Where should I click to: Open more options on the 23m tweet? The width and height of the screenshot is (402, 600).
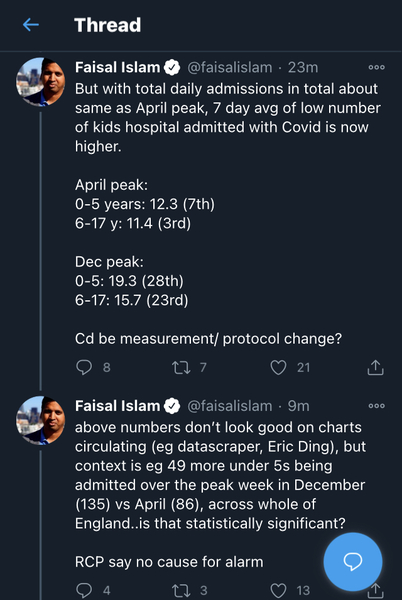tap(376, 67)
